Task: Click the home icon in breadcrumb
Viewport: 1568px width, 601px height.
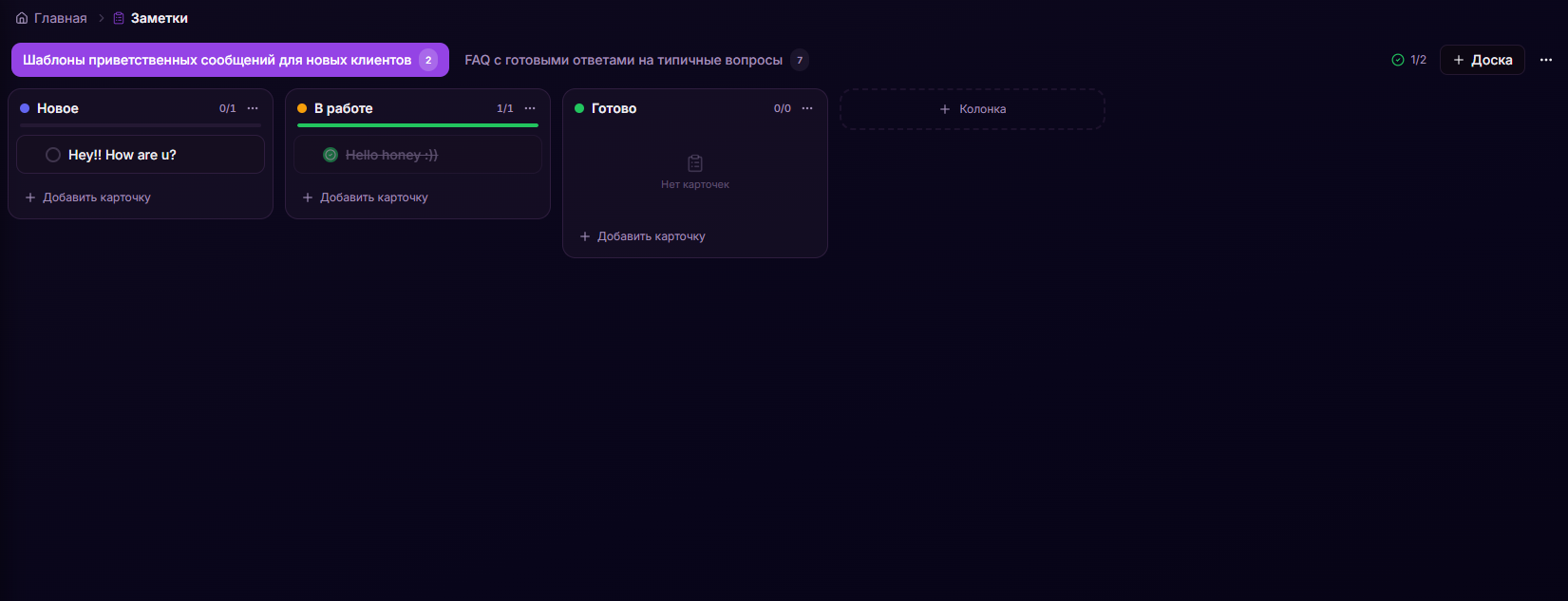Action: click(22, 18)
